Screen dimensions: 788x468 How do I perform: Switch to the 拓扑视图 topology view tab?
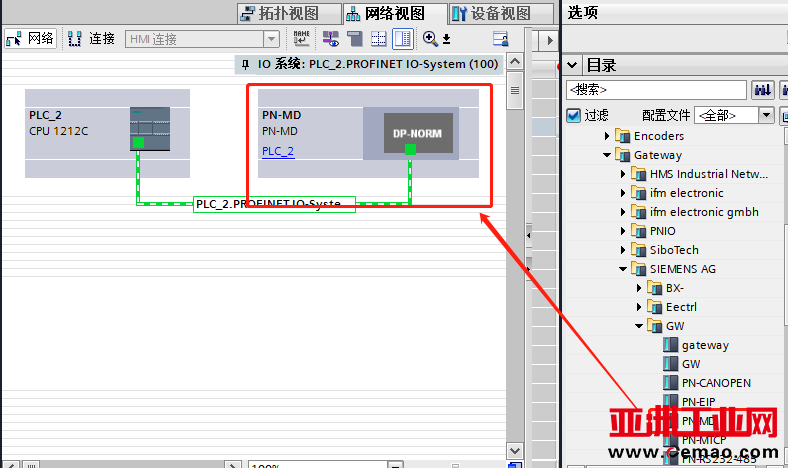[289, 13]
